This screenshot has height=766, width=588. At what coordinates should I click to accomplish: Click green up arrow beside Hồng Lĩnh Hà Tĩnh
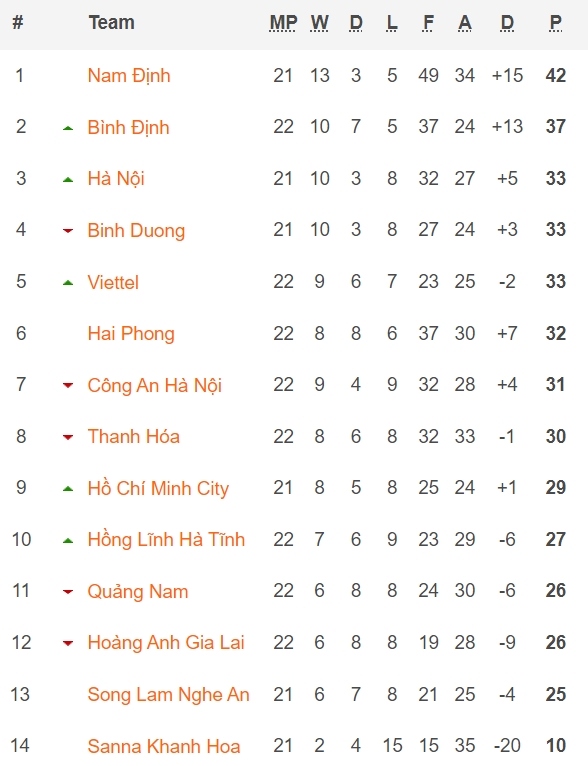point(68,541)
